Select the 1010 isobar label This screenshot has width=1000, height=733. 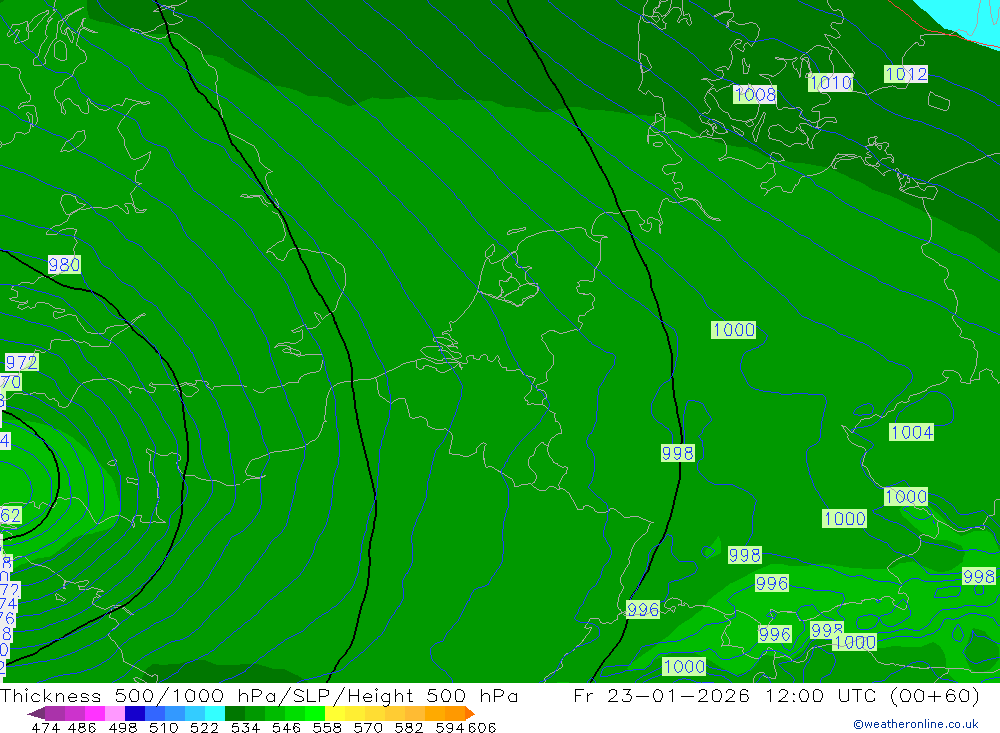click(830, 82)
